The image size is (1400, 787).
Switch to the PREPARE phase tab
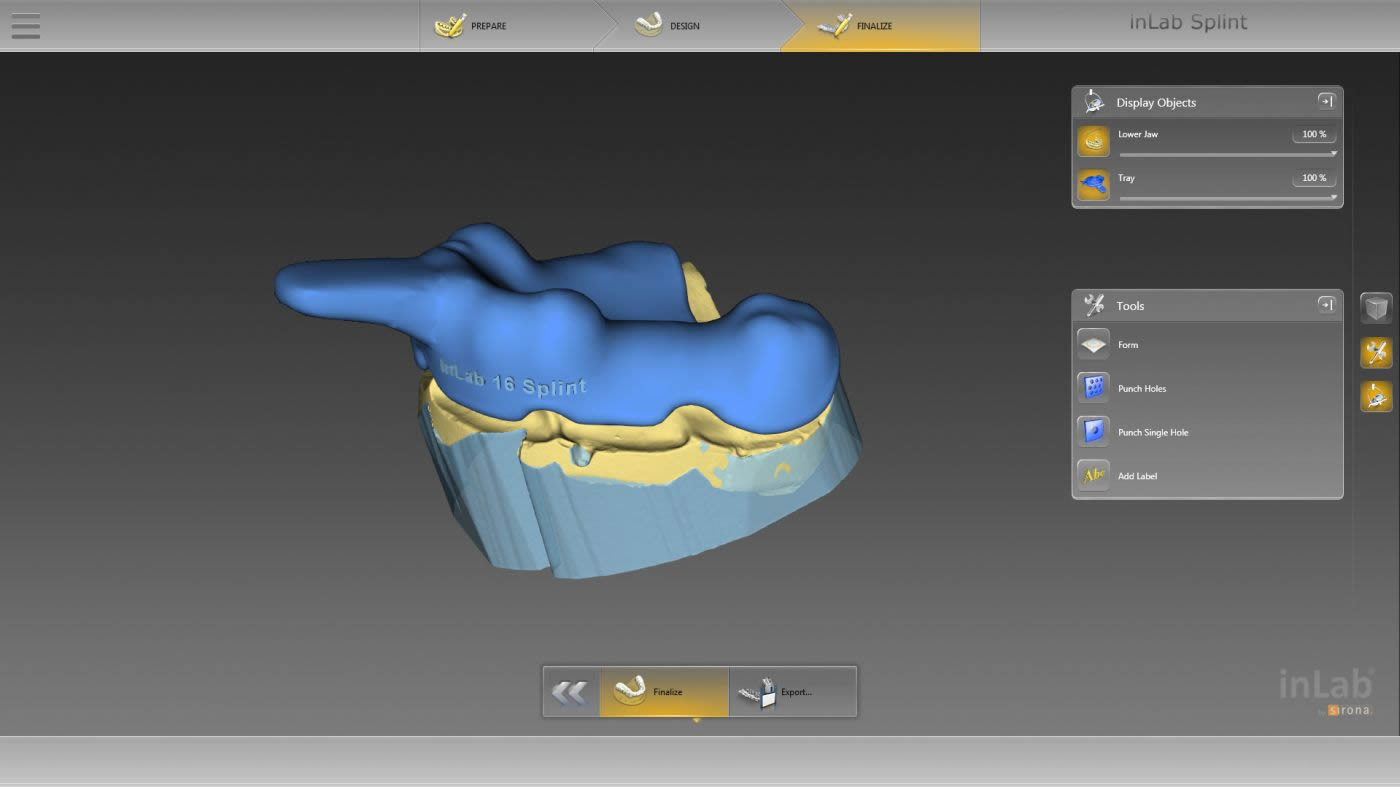508,26
